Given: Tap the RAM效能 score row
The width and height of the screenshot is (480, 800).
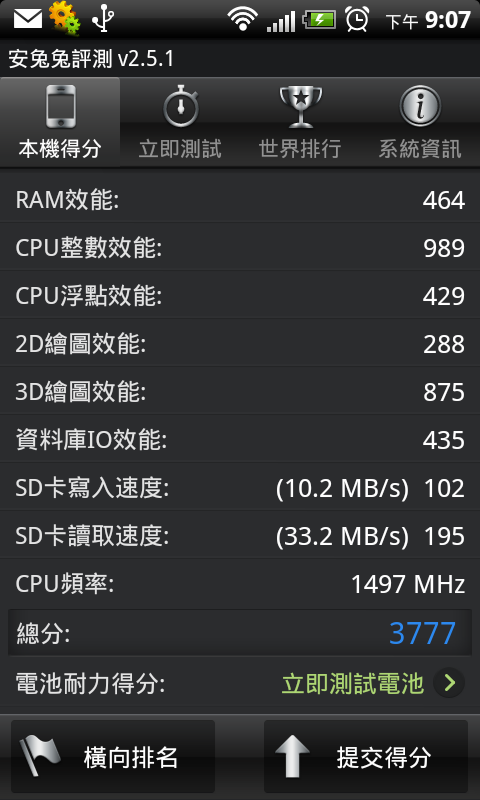Looking at the screenshot, I should click(240, 199).
